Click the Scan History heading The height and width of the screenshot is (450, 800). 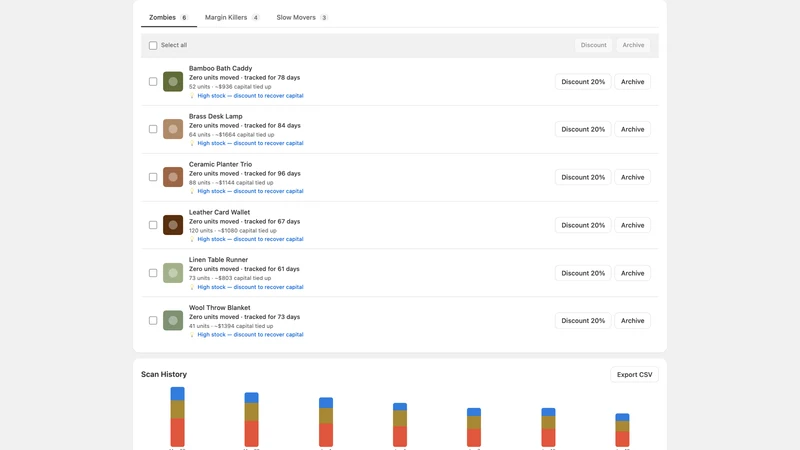coord(164,374)
